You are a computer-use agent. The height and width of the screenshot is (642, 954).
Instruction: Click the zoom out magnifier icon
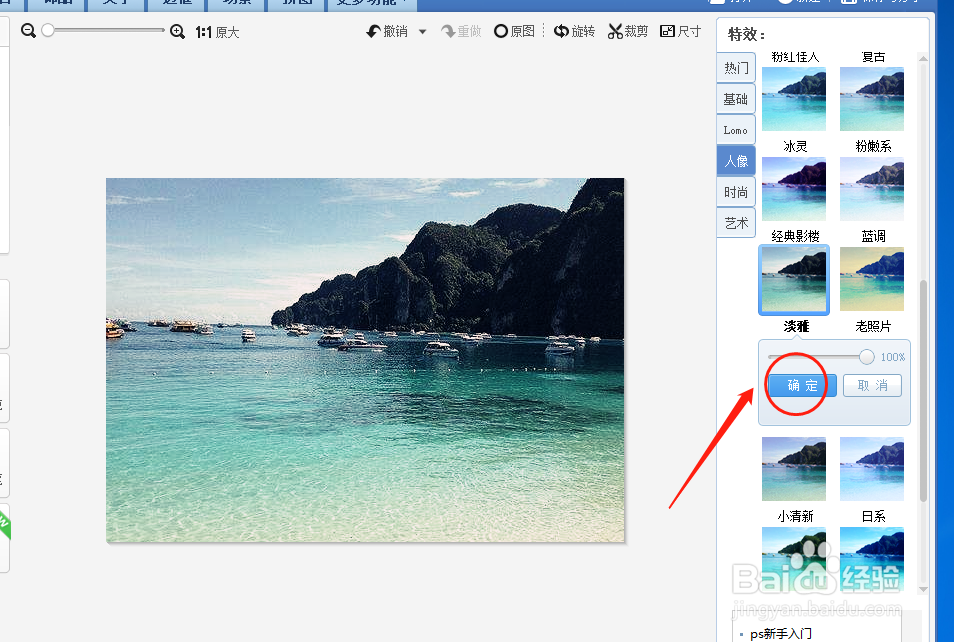point(28,30)
